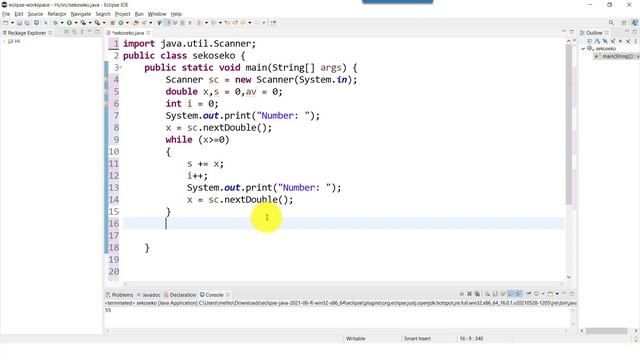Click the Outline horizontal scrollbar thumb
Image resolution: width=640 pixels, height=360 pixels.
pos(606,331)
